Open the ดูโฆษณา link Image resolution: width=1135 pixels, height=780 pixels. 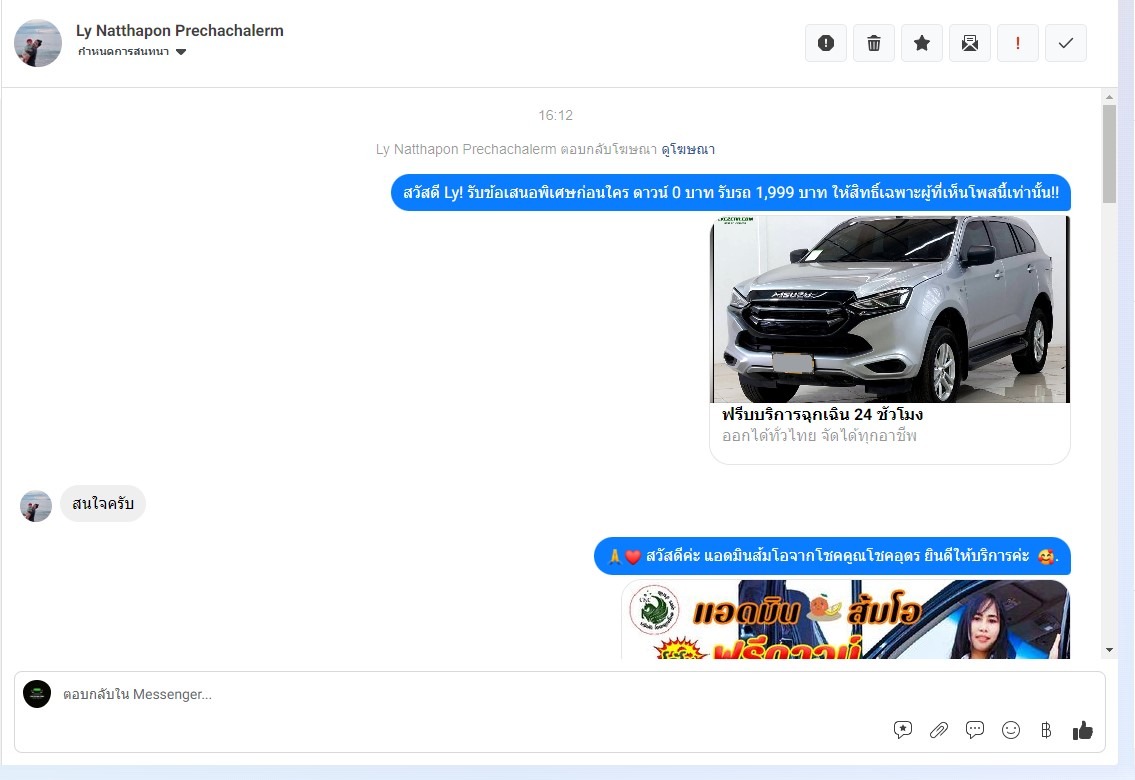688,149
